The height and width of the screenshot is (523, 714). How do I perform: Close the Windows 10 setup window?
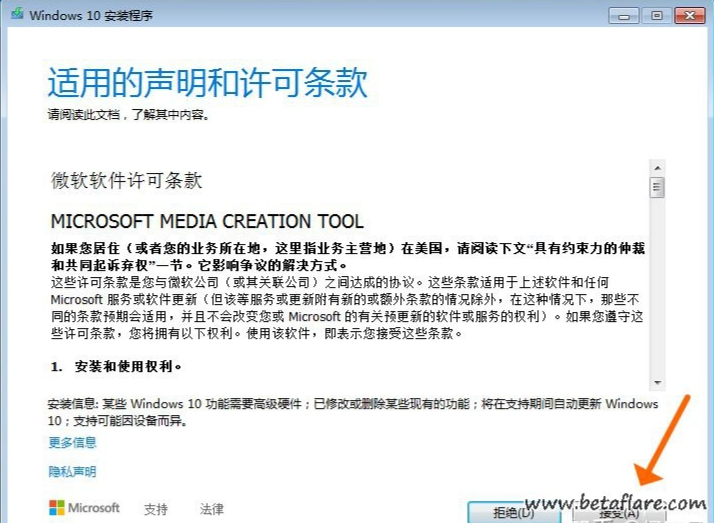pos(690,16)
